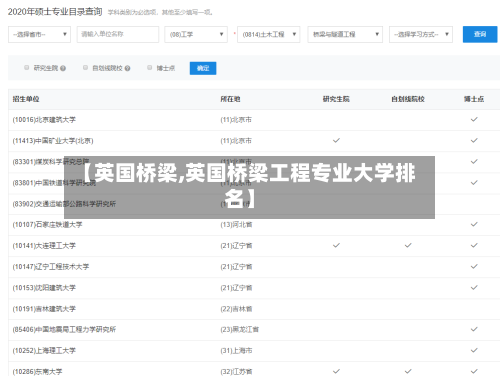500x376 pixels.
Task: Click (21)辽宁省 location in 辽宁工程技术大学 row
Action: [236, 267]
